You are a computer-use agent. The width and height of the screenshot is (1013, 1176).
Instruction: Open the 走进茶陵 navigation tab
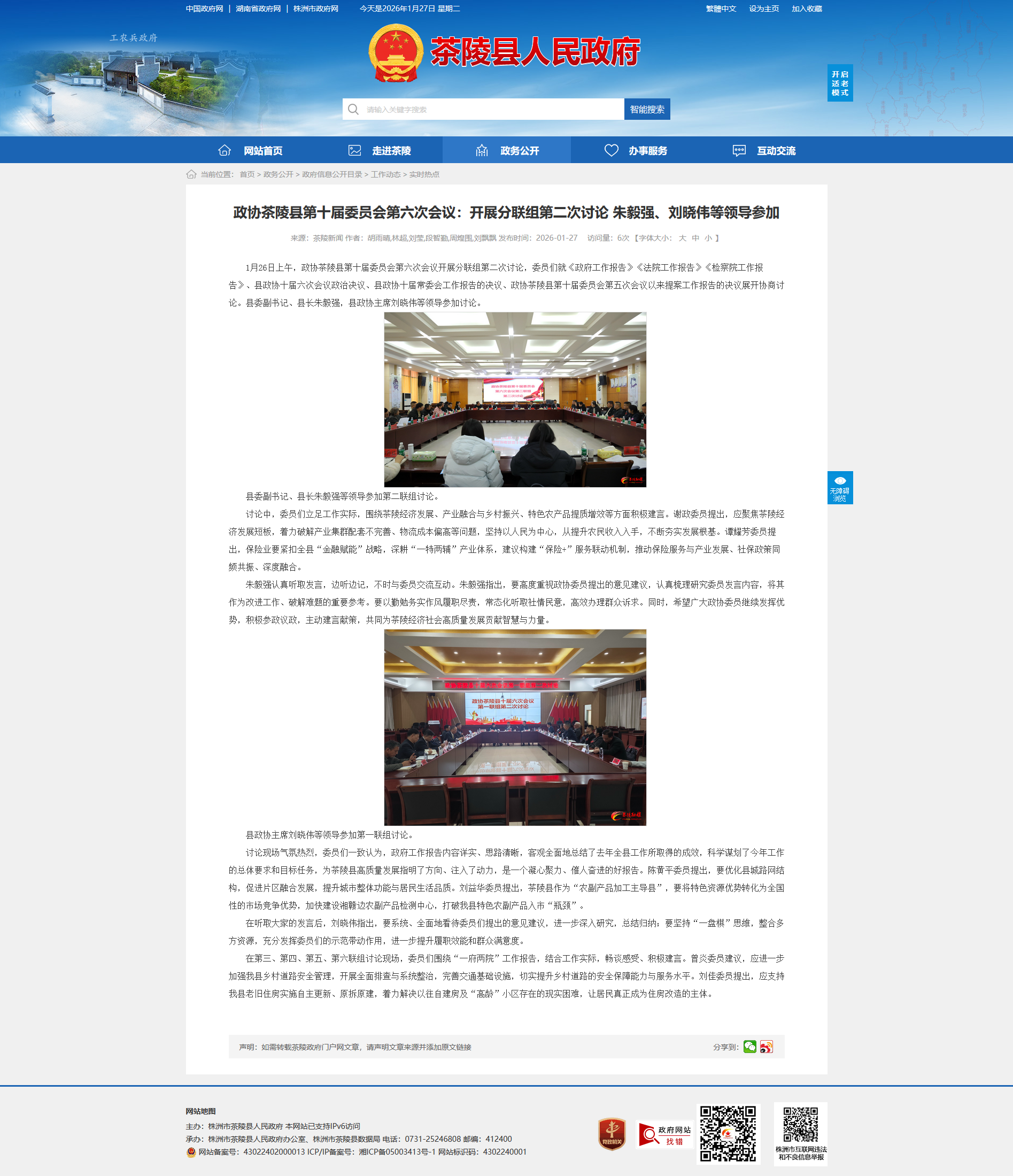click(x=378, y=150)
